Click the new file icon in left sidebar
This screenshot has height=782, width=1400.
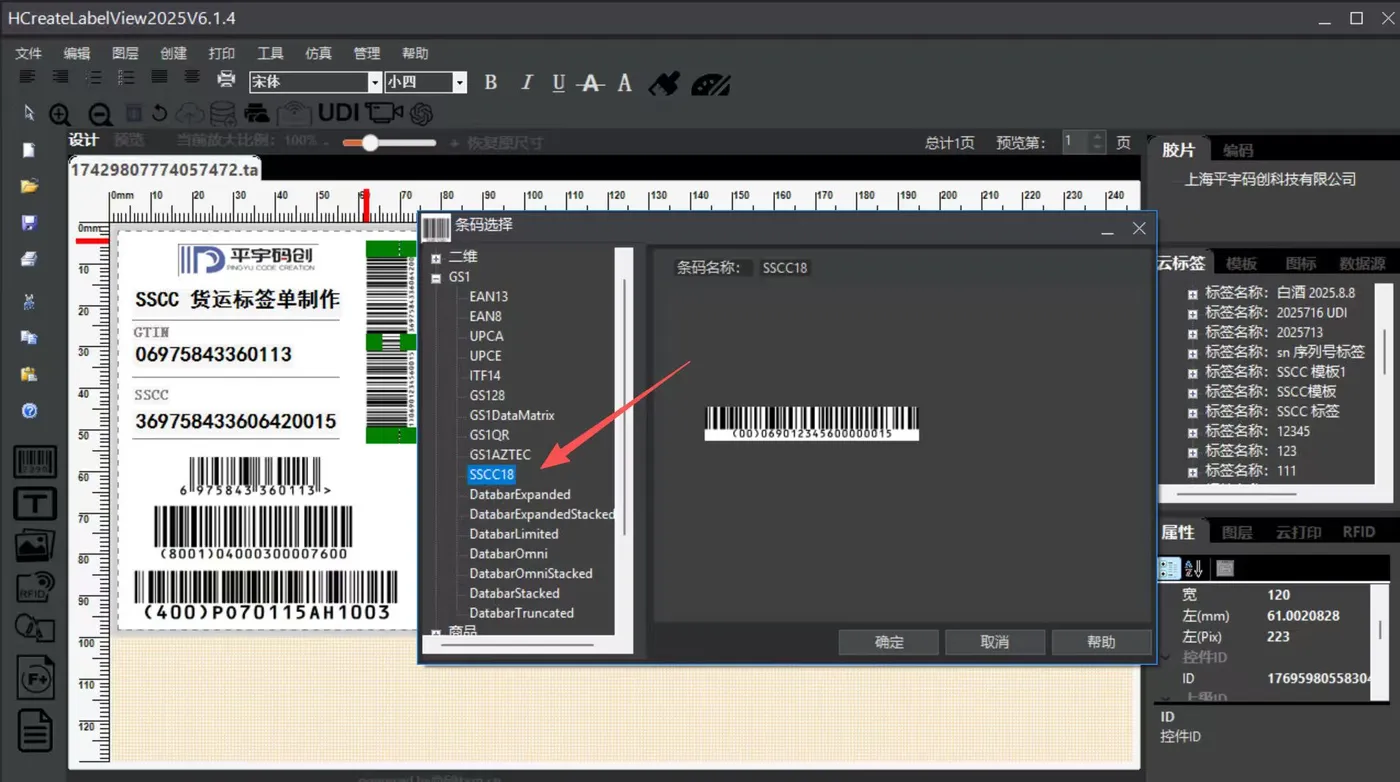tap(29, 150)
